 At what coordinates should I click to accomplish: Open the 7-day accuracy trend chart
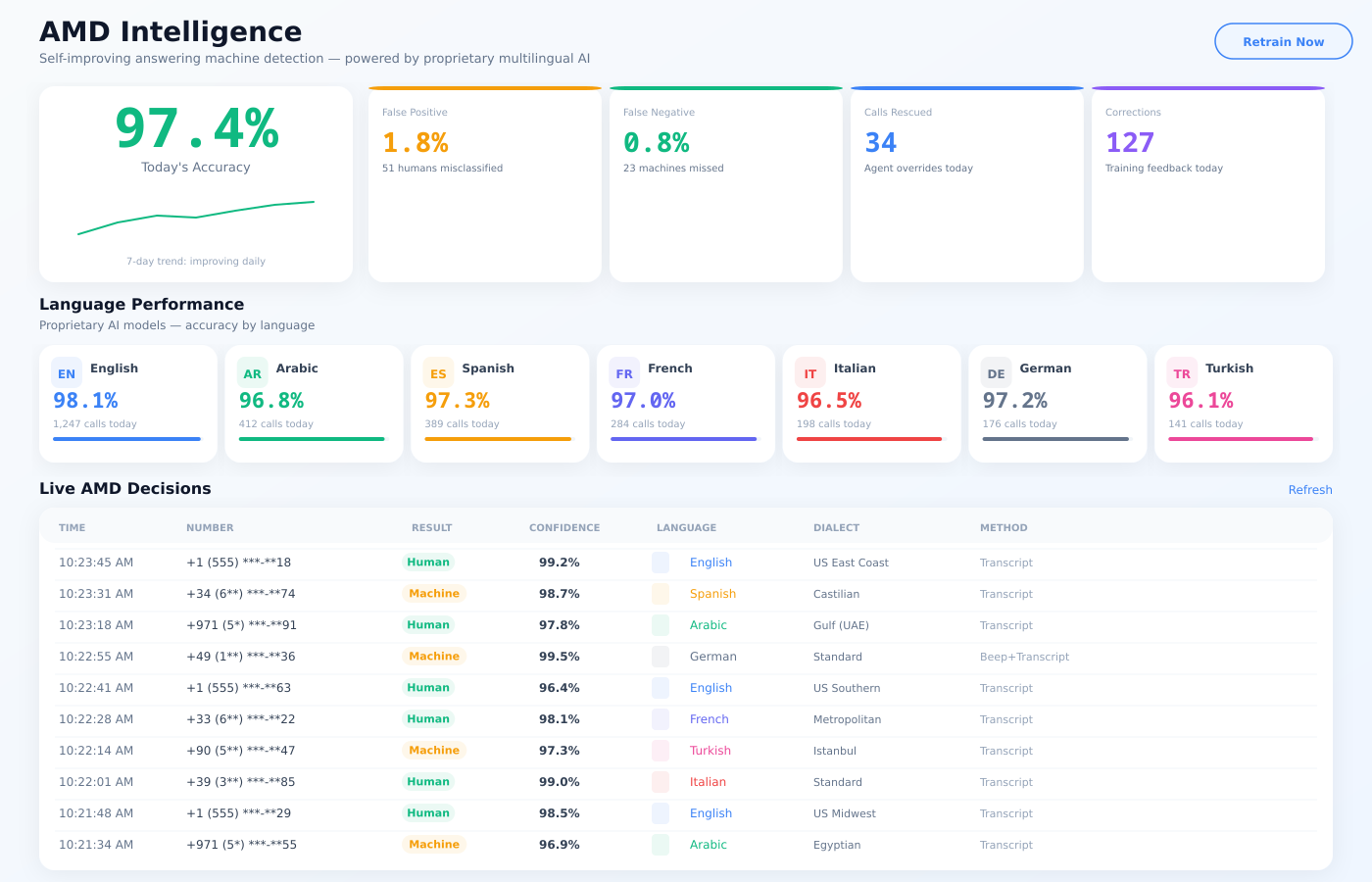coord(196,218)
